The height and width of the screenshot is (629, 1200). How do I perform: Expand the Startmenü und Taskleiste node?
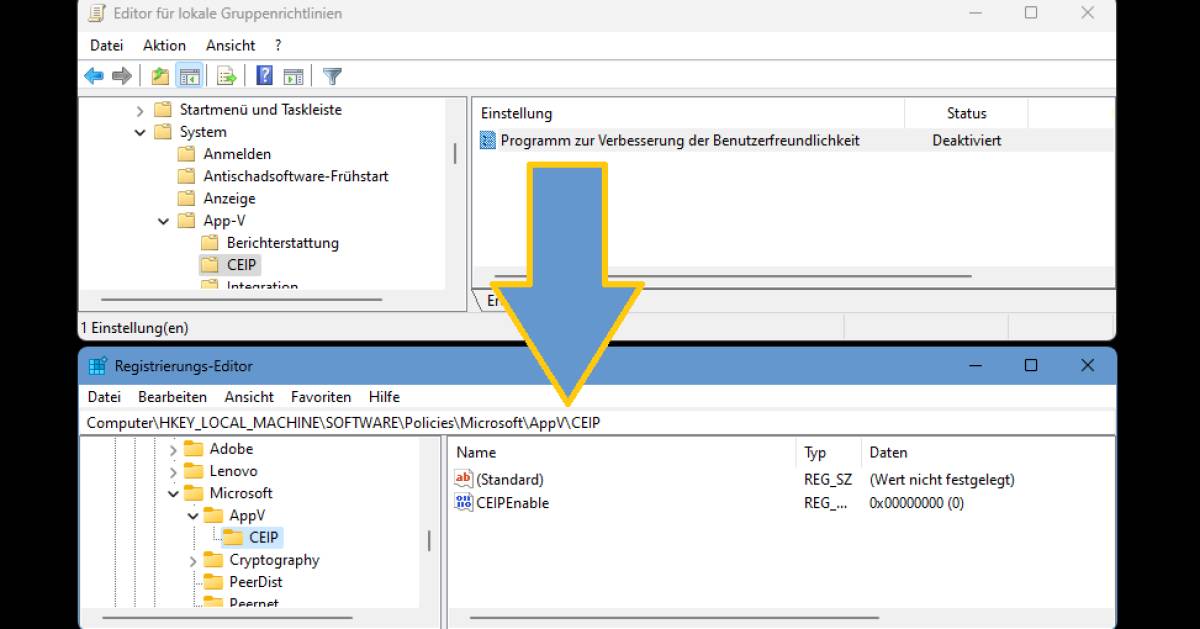(x=140, y=110)
